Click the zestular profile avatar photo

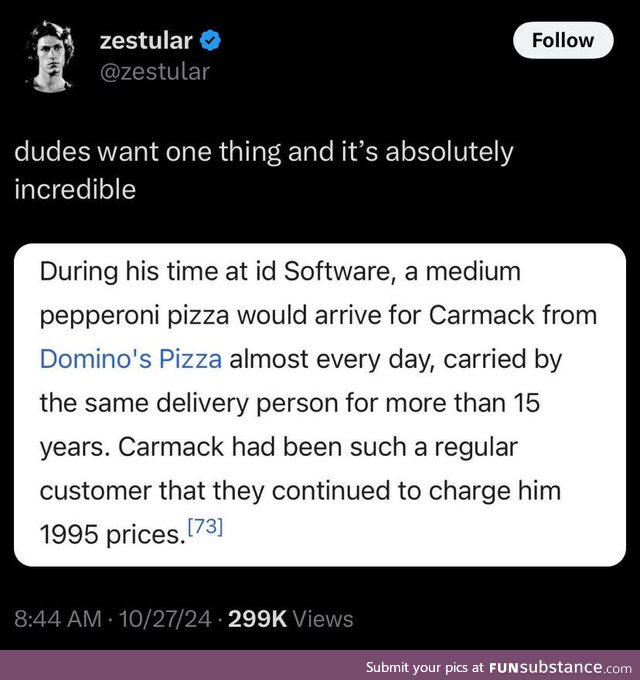(x=46, y=57)
